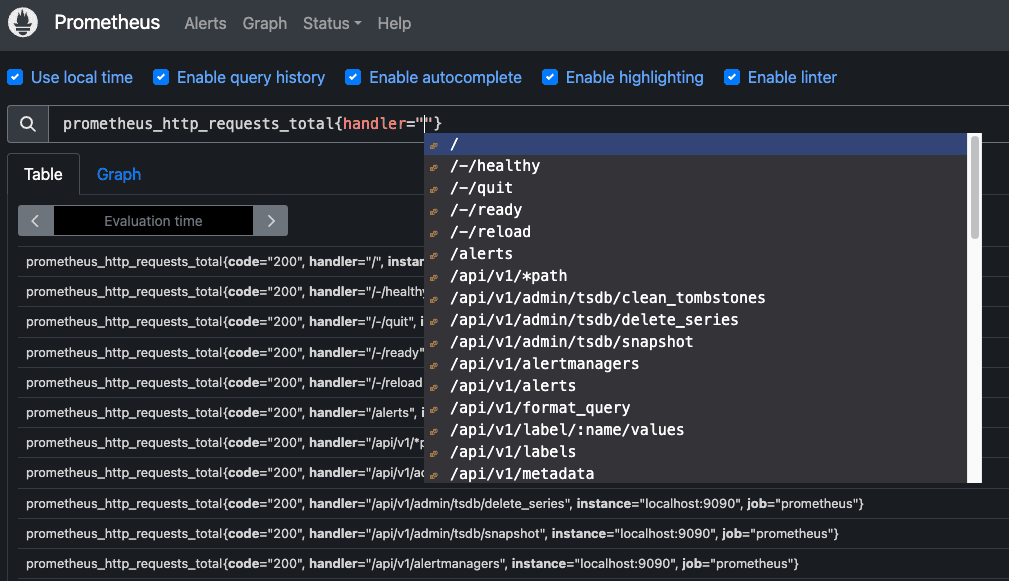
Task: Toggle the "Enable linter" checkbox
Action: (732, 77)
